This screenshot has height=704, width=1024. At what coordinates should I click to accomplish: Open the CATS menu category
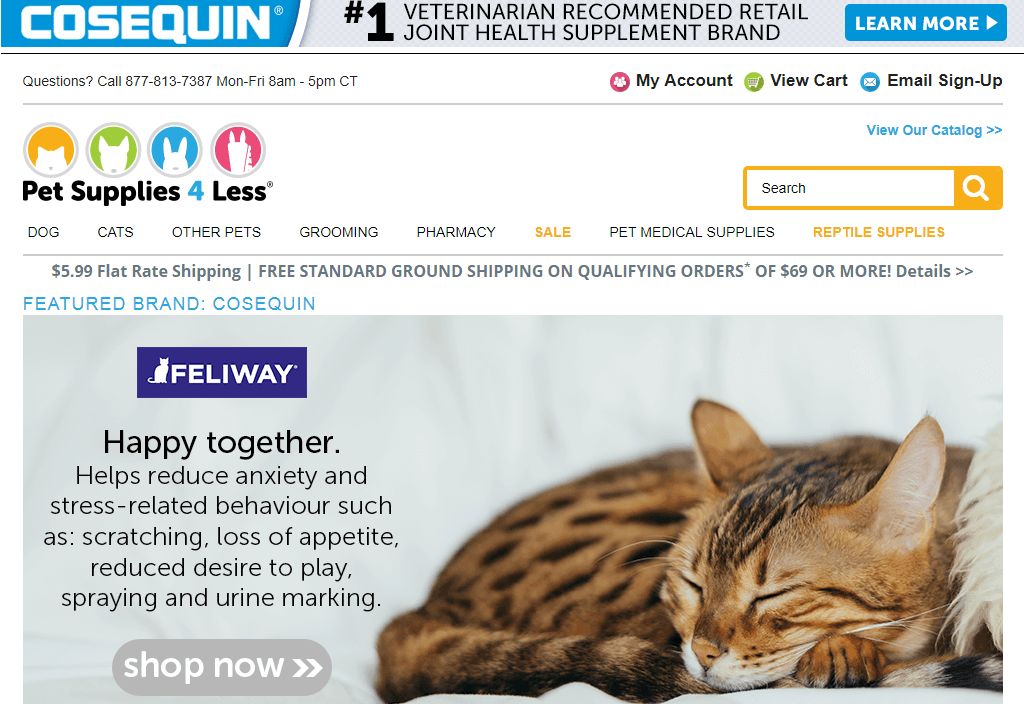coord(115,232)
